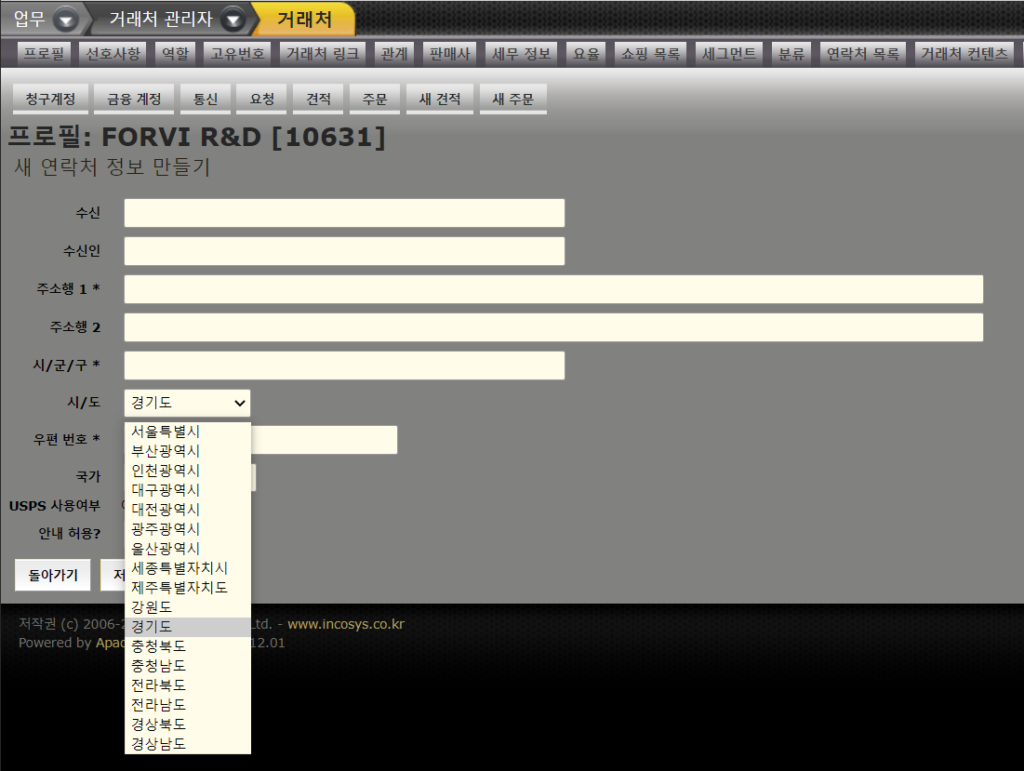This screenshot has width=1024, height=771.
Task: Go to the 쇼핑 목록 tab
Action: click(x=650, y=54)
